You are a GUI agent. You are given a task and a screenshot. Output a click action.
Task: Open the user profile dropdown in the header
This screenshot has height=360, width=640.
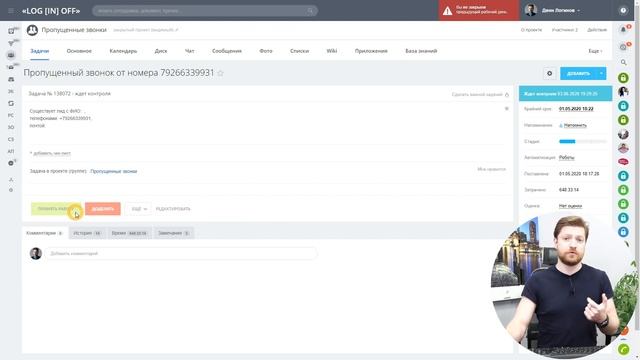click(560, 11)
